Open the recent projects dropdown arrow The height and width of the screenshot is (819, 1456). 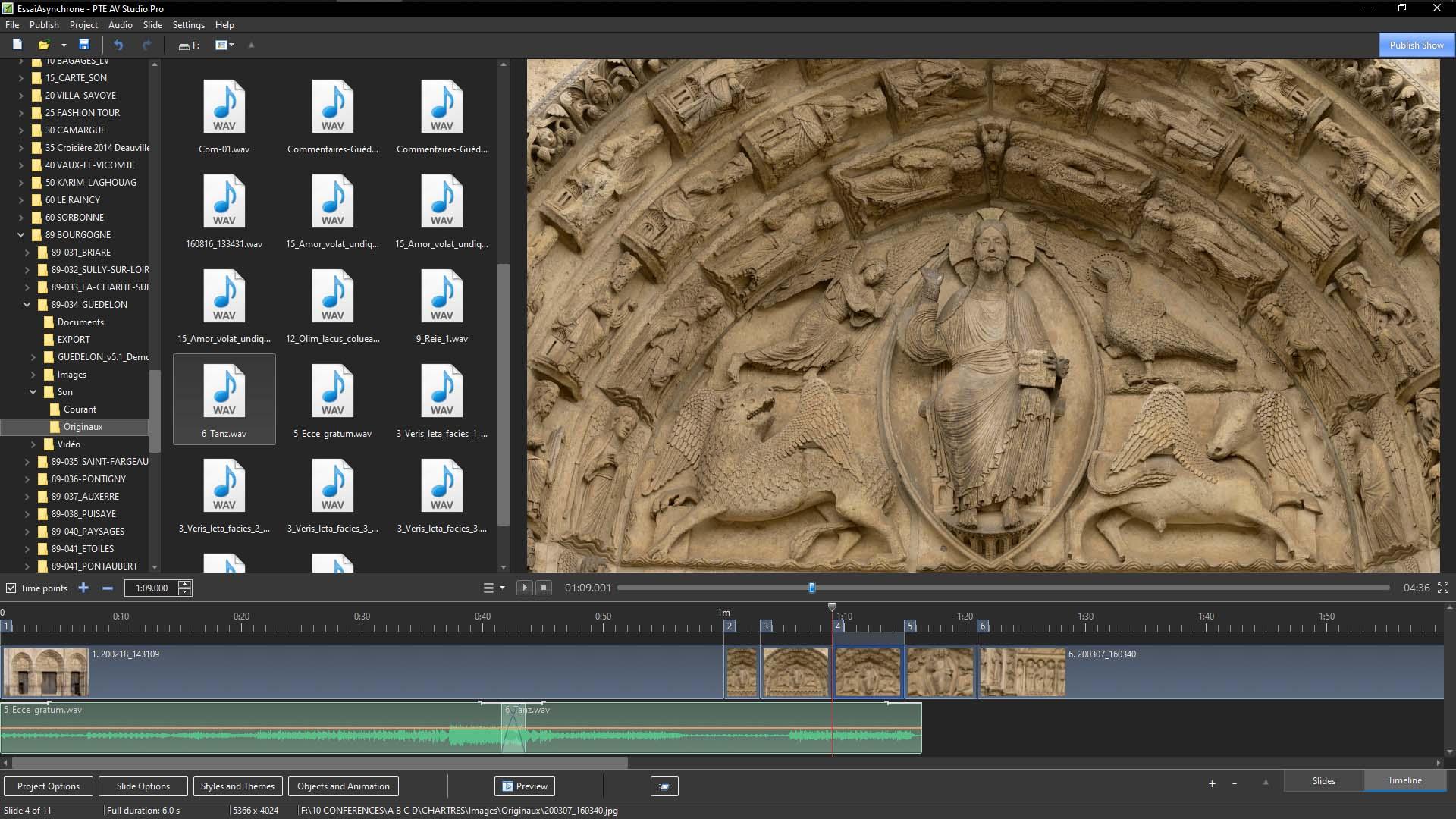(x=64, y=45)
